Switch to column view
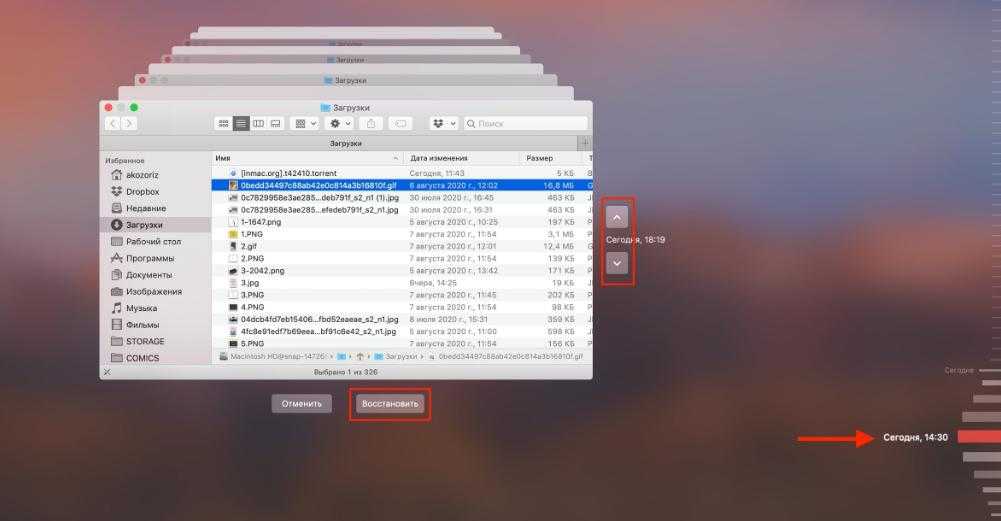This screenshot has width=1001, height=521. click(x=258, y=123)
